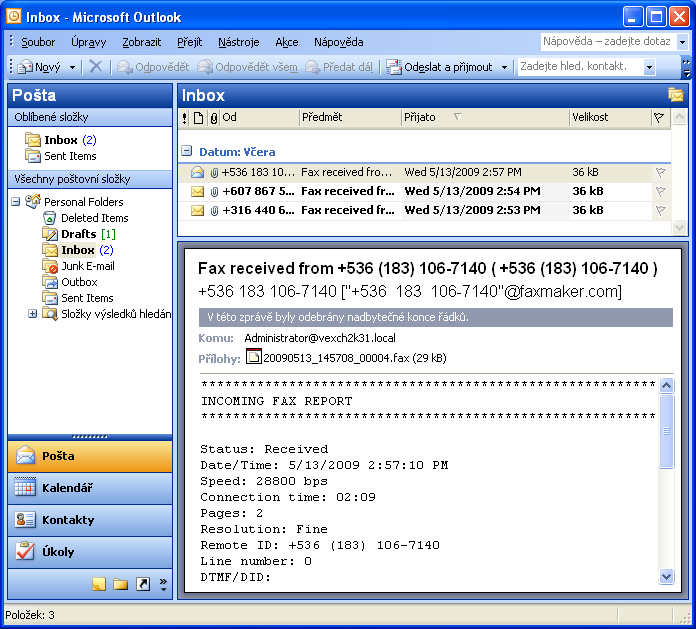Click Odeslat a přijmout send/receive button
This screenshot has height=629, width=696.
pos(439,67)
